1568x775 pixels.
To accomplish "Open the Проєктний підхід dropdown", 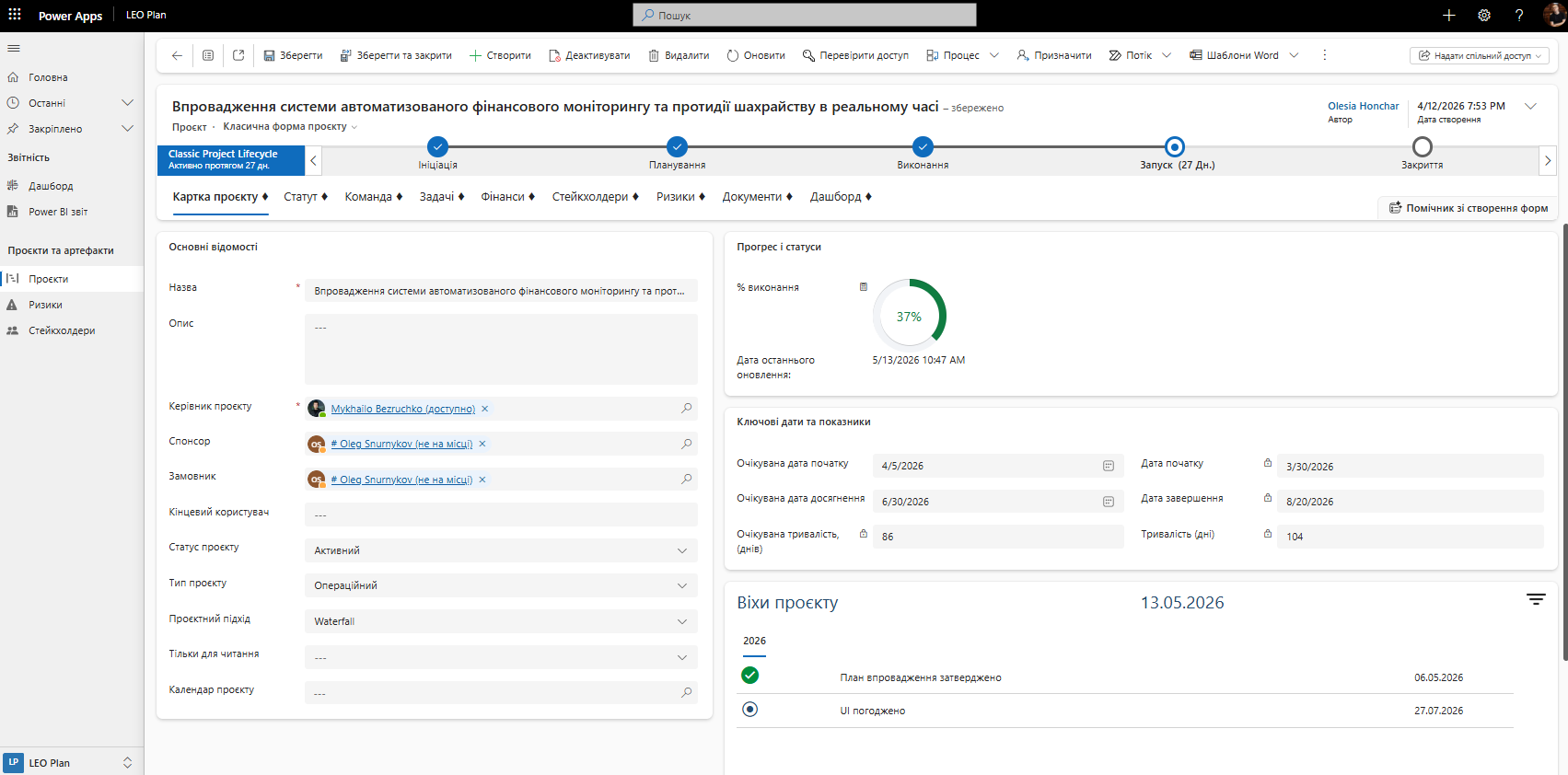I will click(x=501, y=621).
